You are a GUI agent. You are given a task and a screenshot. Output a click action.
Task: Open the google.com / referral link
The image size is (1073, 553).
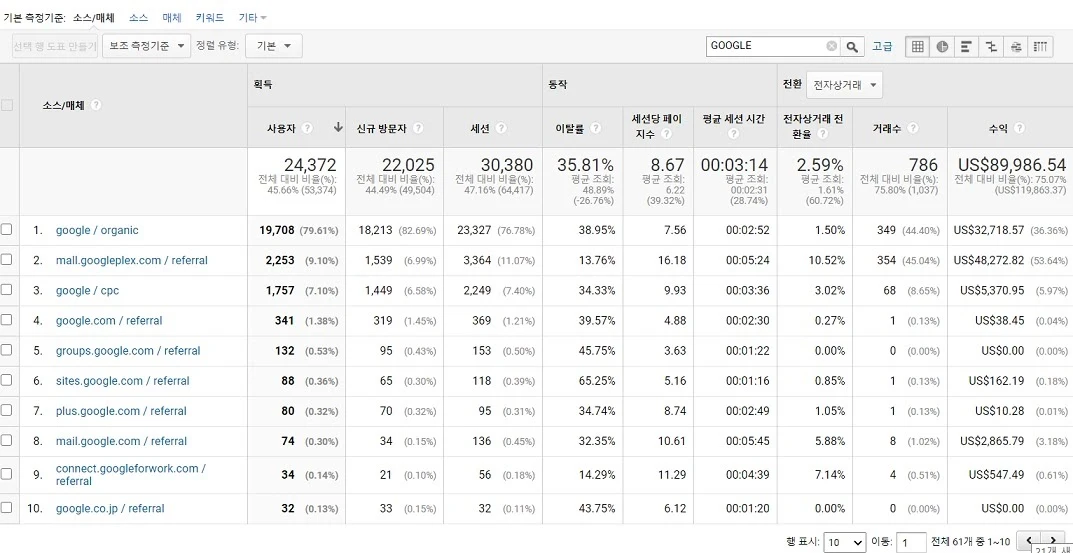click(109, 320)
